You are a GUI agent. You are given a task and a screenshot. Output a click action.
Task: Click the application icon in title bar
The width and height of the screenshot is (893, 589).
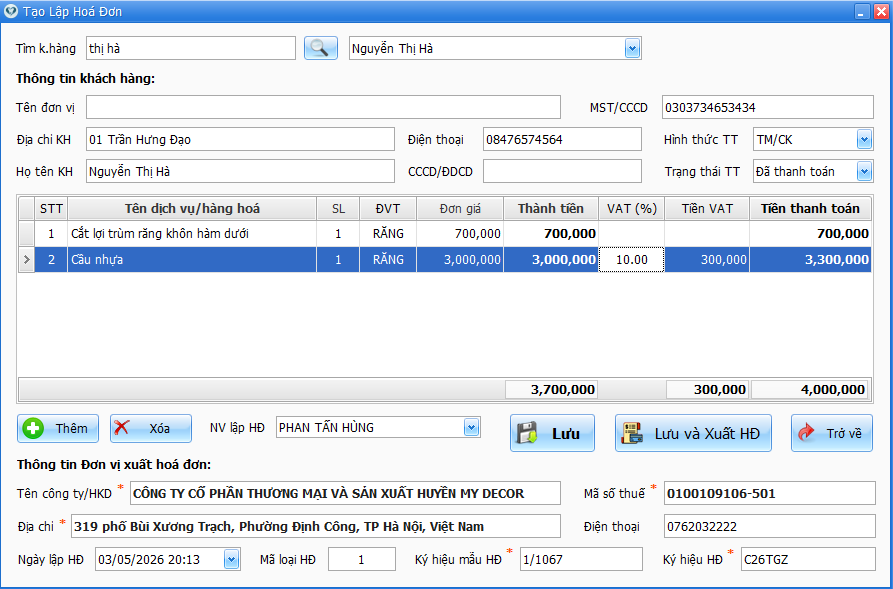tap(10, 11)
